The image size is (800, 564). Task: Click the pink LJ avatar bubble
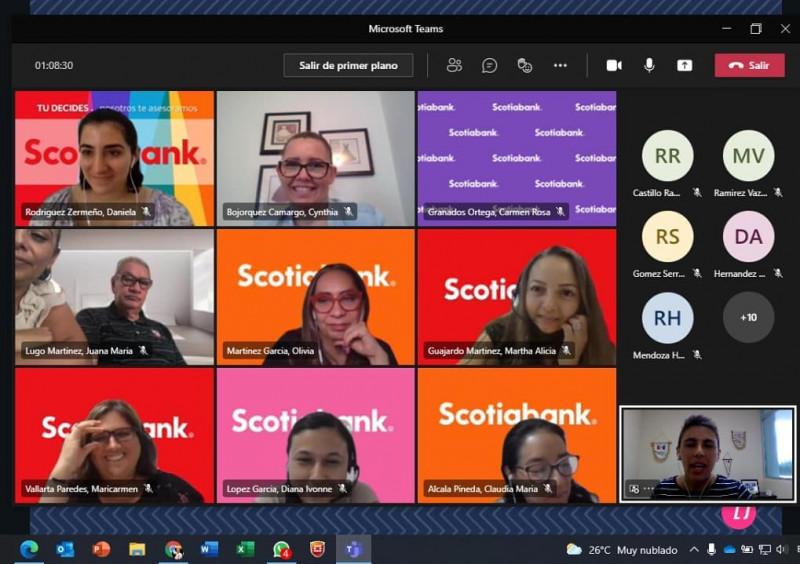point(738,516)
